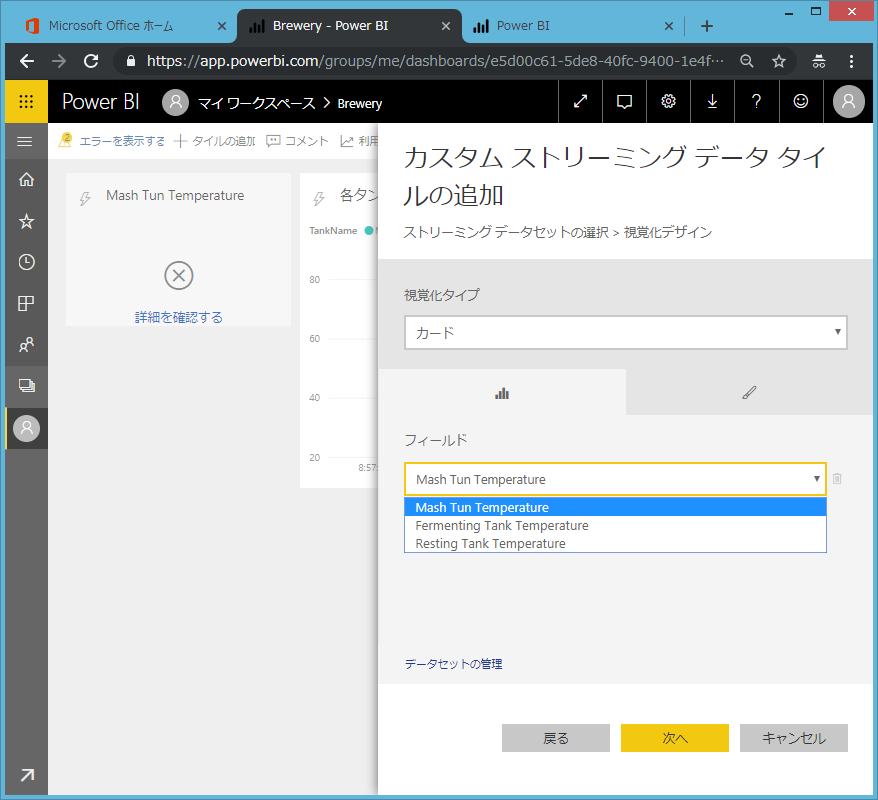878x800 pixels.
Task: Click the header user avatar beside マイ ワークスペース
Action: tap(175, 102)
